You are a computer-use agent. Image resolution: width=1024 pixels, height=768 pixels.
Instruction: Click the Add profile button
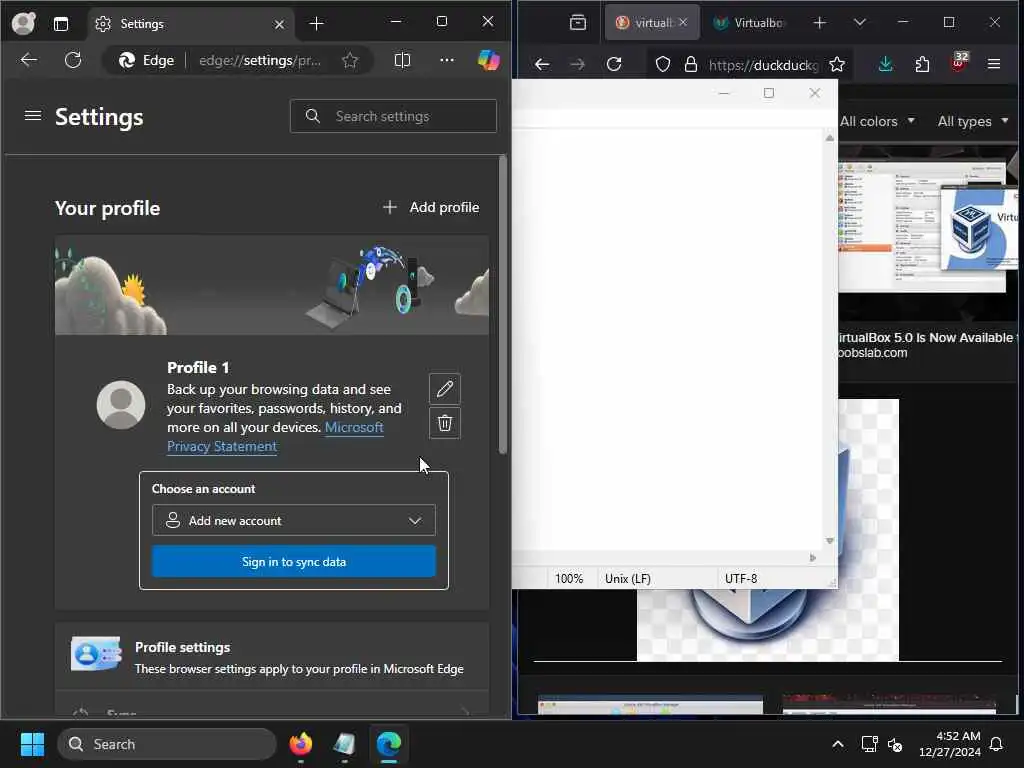coord(431,207)
